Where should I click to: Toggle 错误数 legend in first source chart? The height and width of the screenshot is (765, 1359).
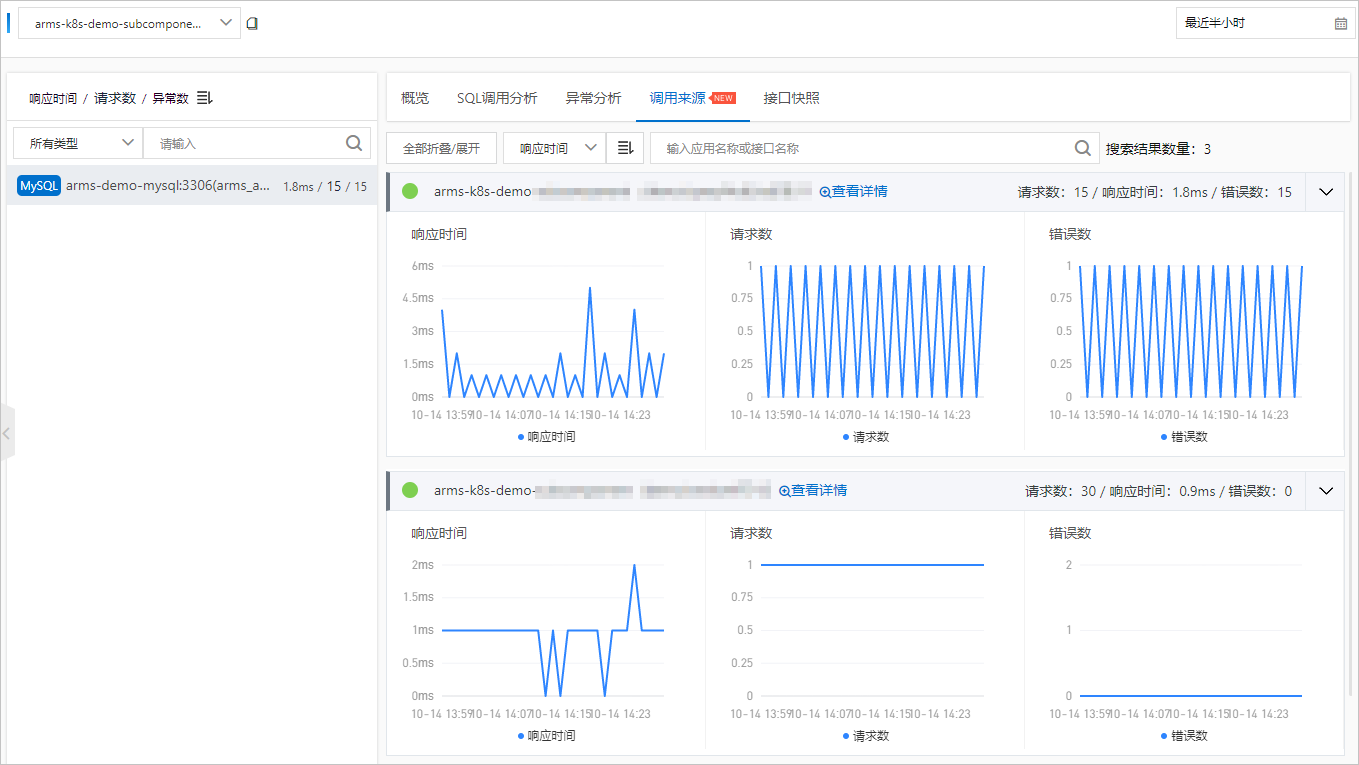point(1184,436)
